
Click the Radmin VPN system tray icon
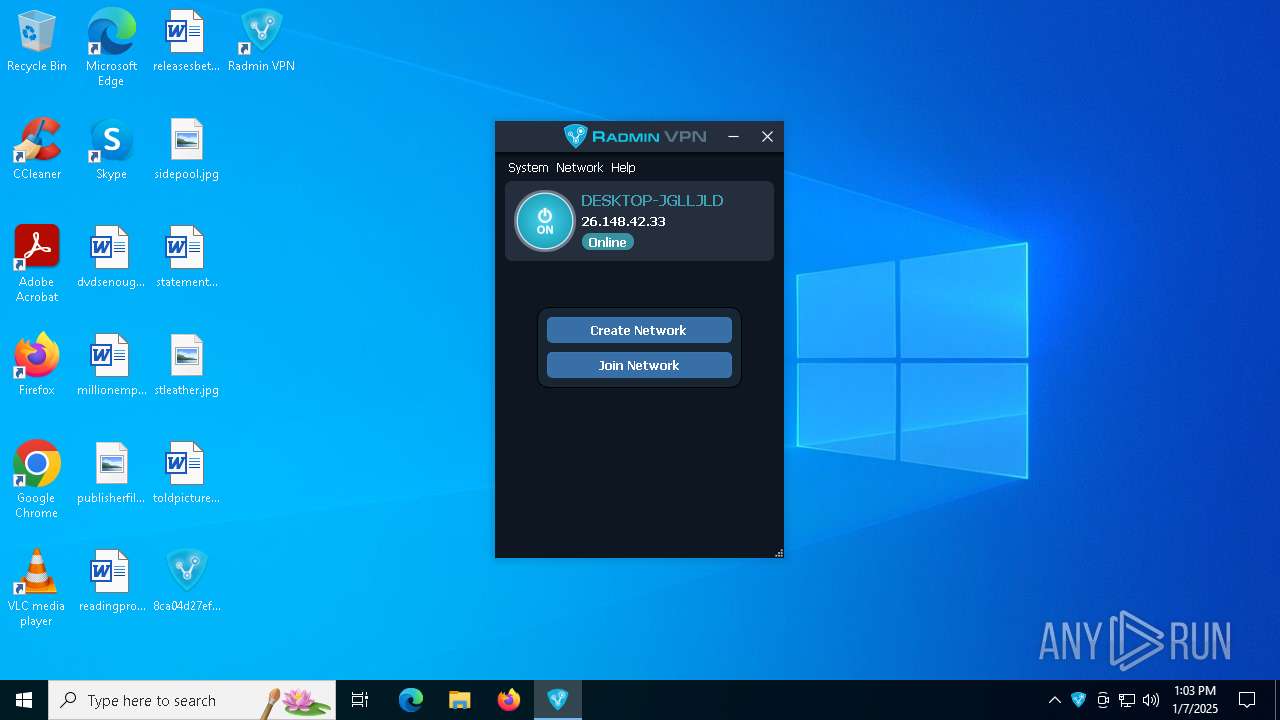pos(1078,700)
